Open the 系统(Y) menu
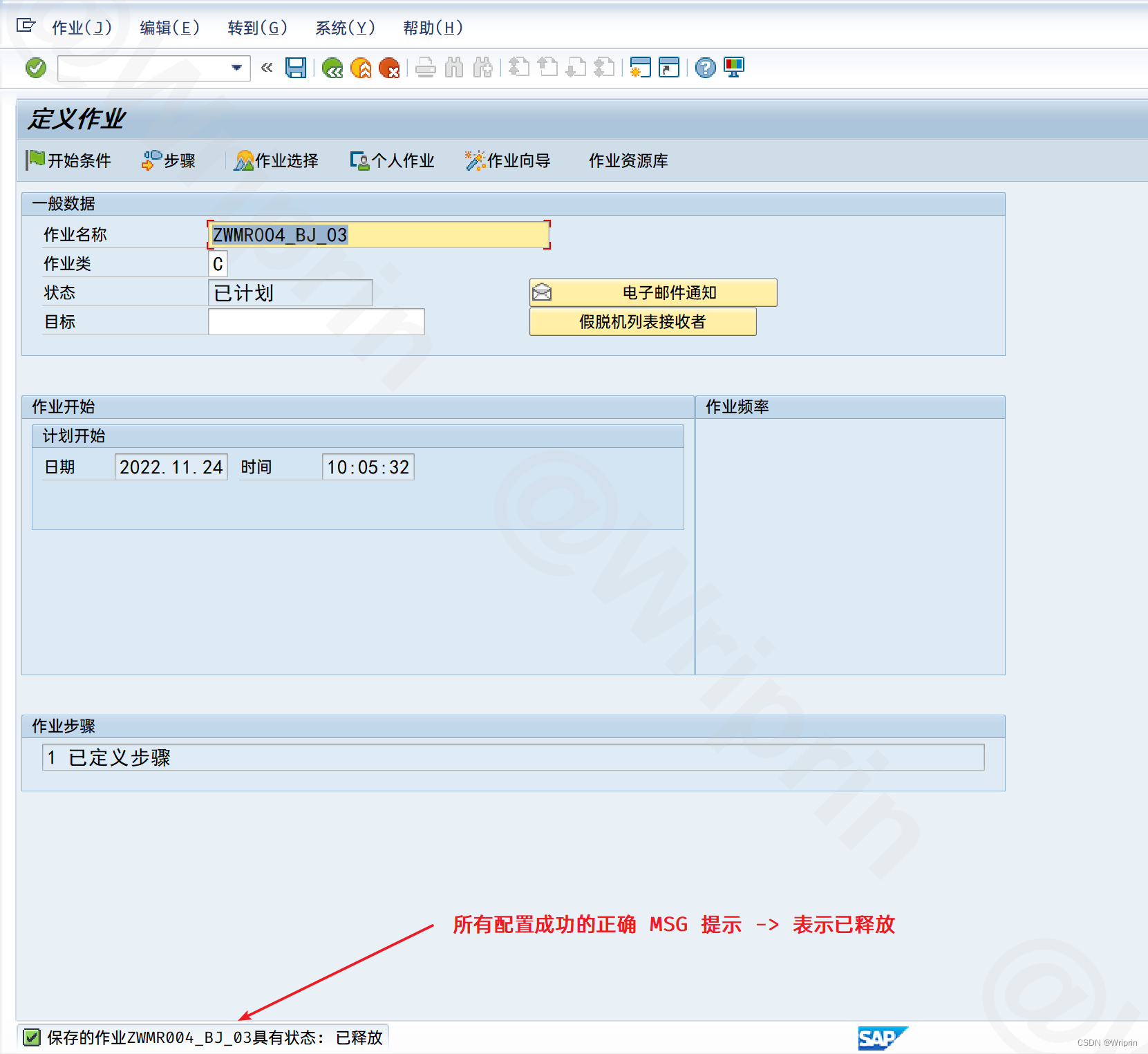The height and width of the screenshot is (1054, 1148). click(x=346, y=28)
